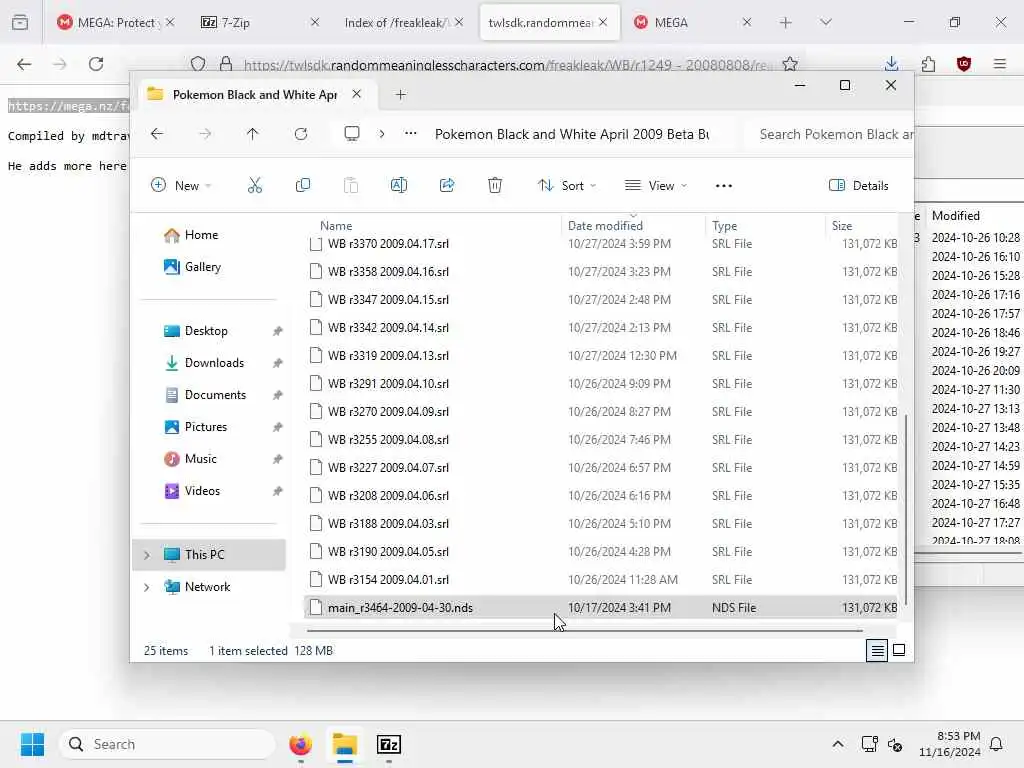Screen dimensions: 1024x768
Task: Click the uBlock Origin shield icon
Action: [x=964, y=64]
